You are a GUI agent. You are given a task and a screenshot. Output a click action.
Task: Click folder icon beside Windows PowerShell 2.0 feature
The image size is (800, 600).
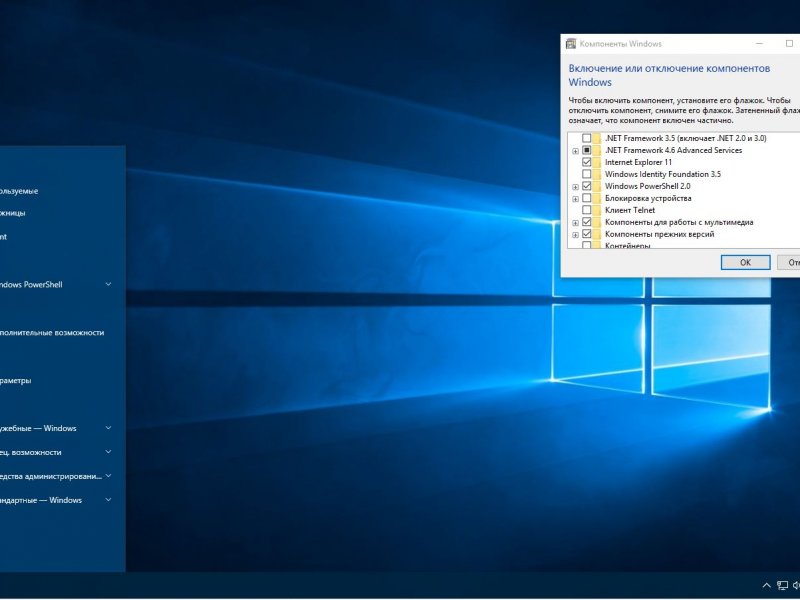click(597, 186)
